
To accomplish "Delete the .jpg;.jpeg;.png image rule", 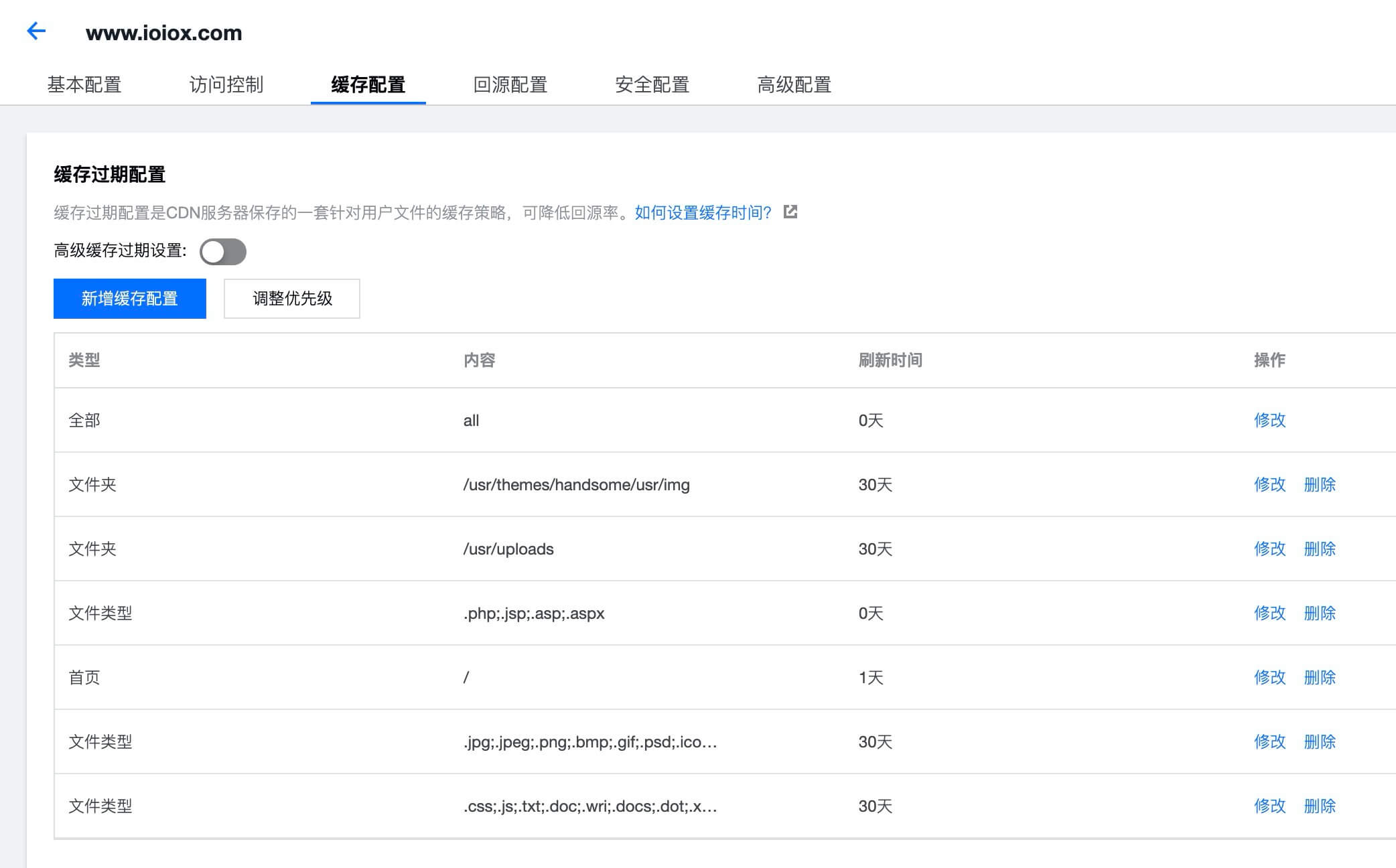I will pyautogui.click(x=1320, y=741).
